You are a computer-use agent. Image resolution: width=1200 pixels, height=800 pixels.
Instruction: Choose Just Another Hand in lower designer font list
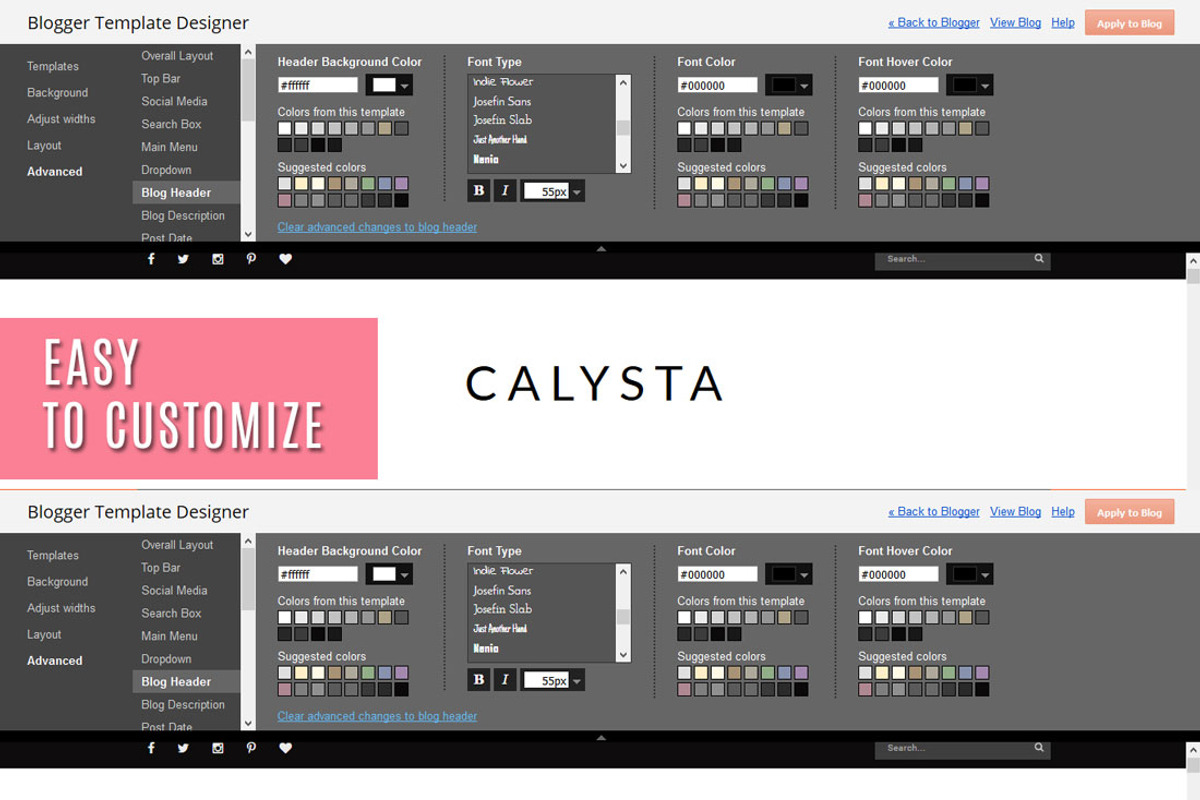pyautogui.click(x=500, y=629)
